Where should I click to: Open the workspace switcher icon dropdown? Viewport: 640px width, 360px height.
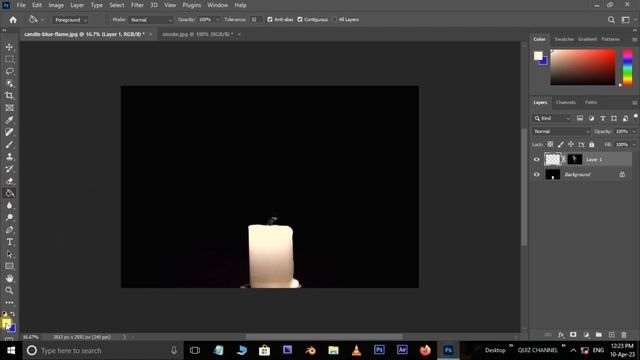pyautogui.click(x=626, y=20)
